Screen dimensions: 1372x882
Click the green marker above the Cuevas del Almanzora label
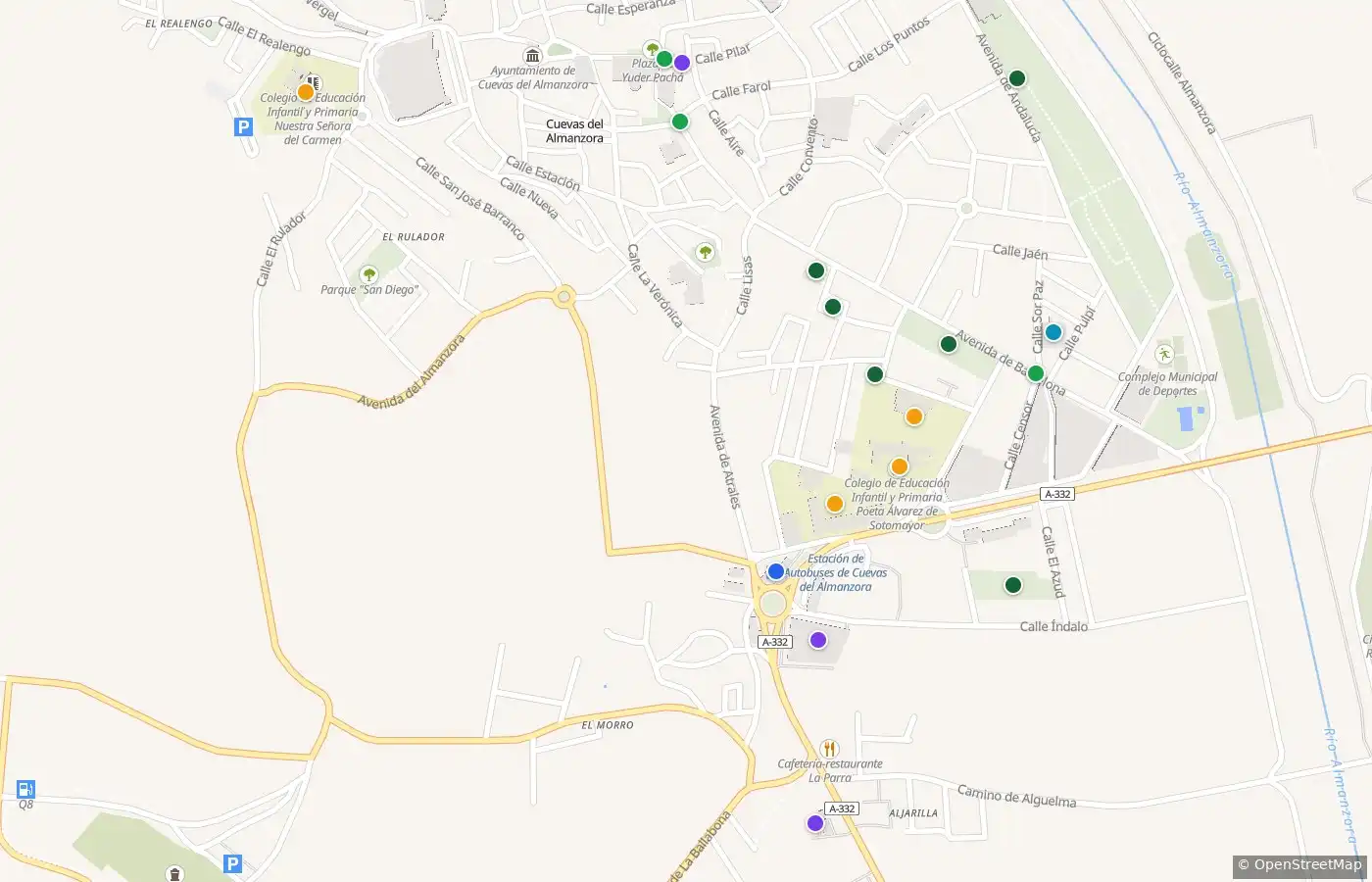click(680, 122)
